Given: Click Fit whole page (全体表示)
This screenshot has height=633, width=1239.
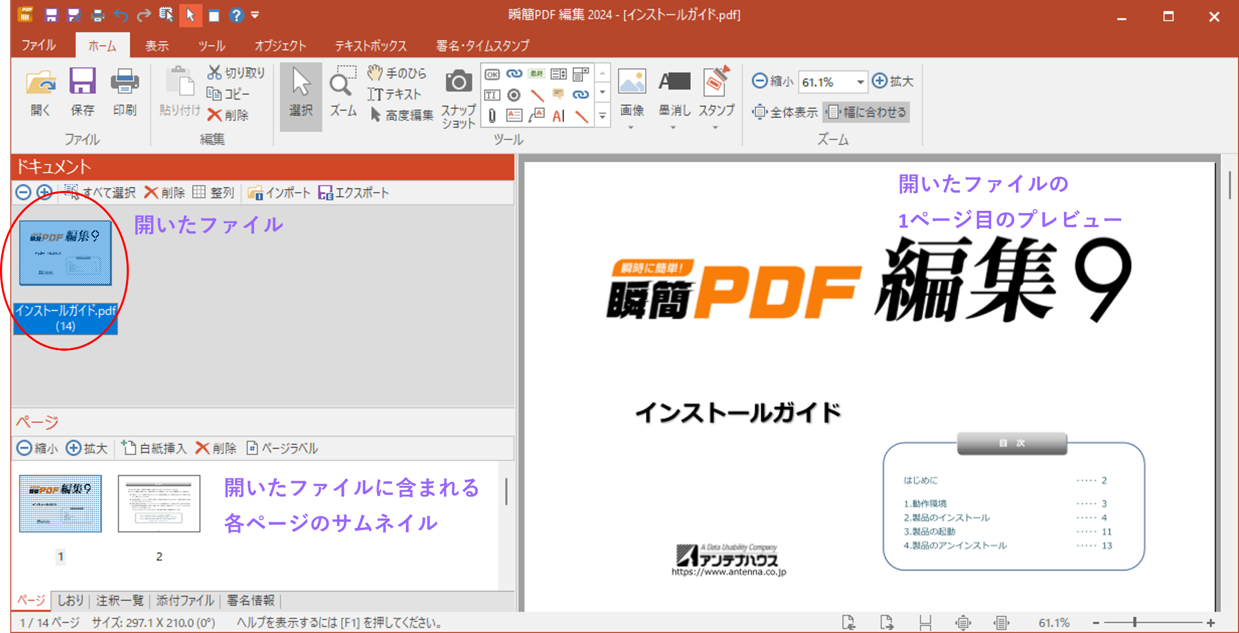Looking at the screenshot, I should 785,112.
